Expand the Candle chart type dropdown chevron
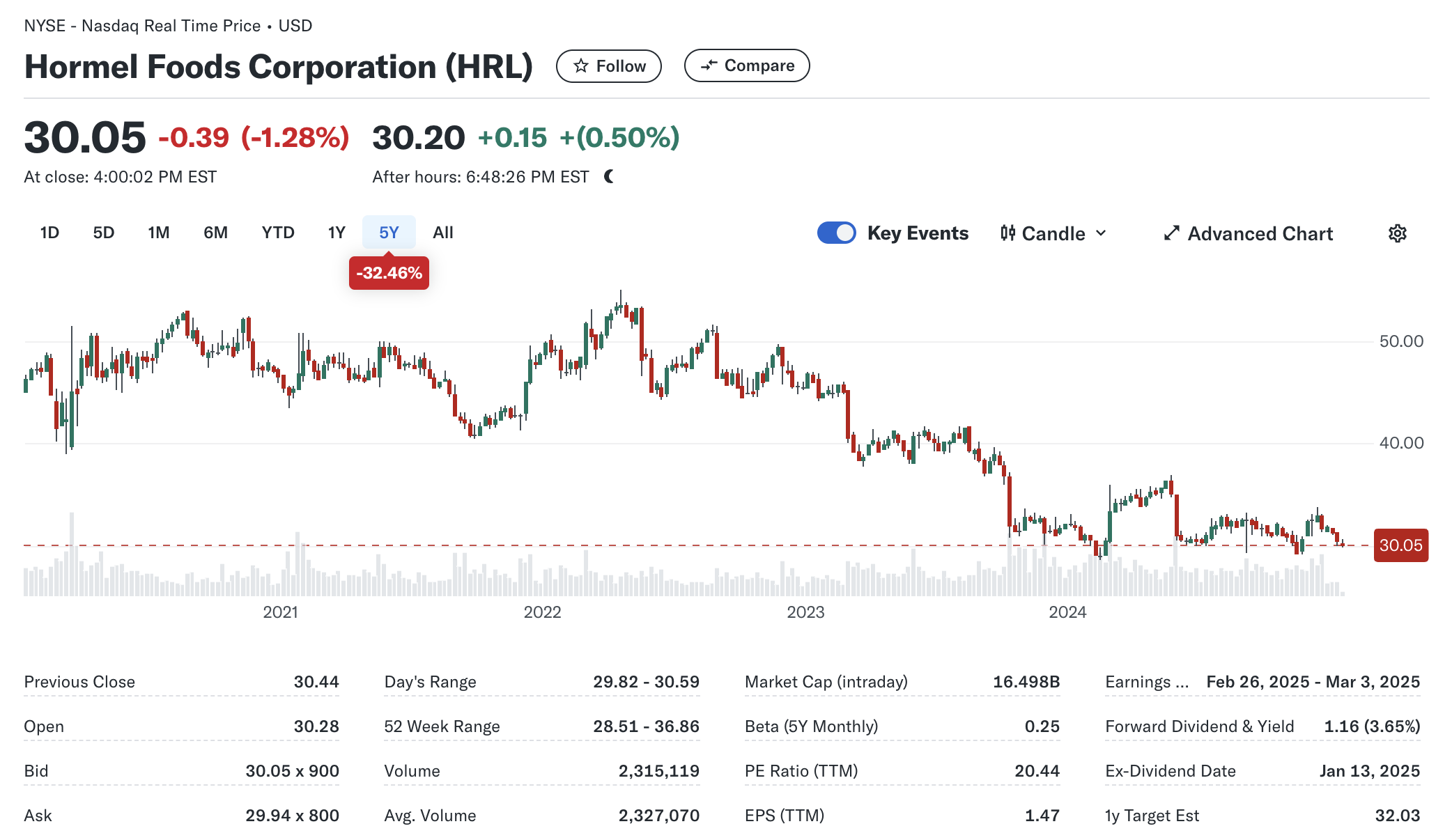The height and width of the screenshot is (840, 1452). tap(1101, 233)
